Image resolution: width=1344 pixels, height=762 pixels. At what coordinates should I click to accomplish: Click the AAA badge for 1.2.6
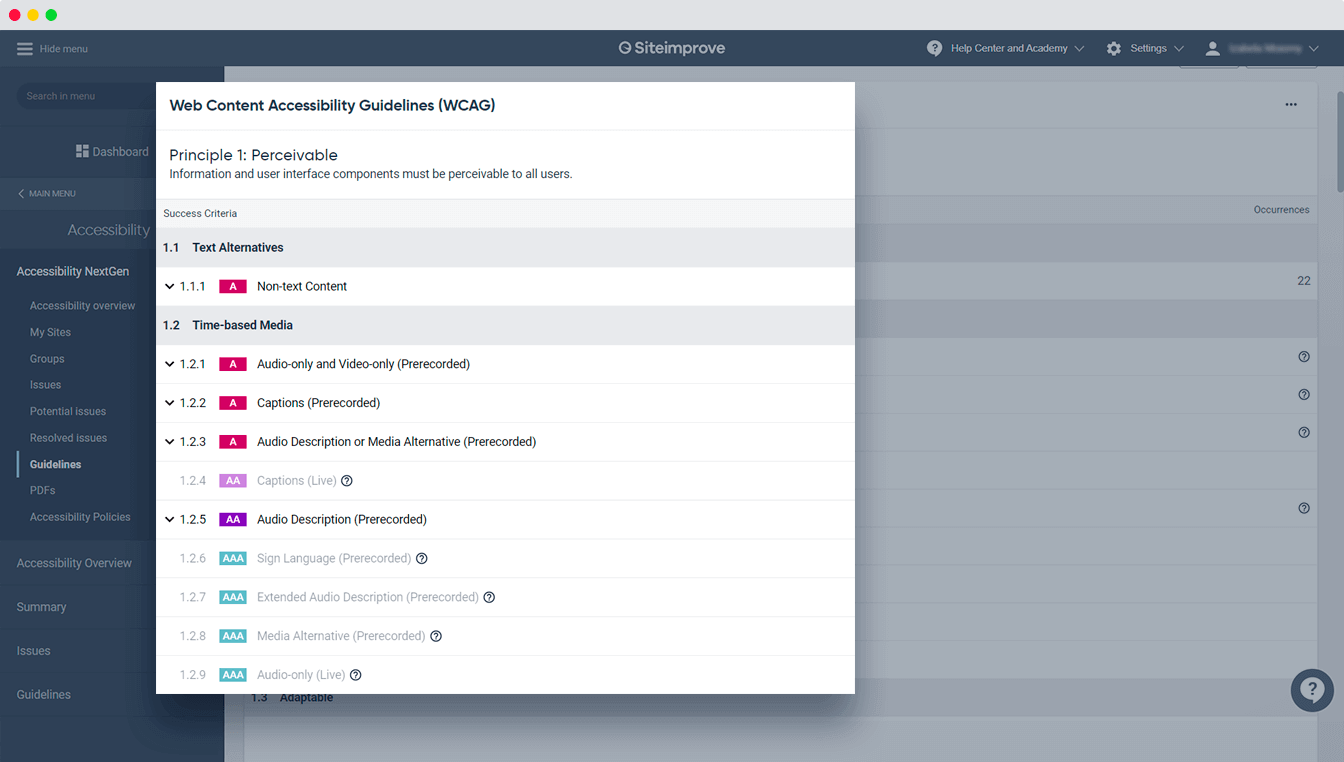(x=233, y=559)
